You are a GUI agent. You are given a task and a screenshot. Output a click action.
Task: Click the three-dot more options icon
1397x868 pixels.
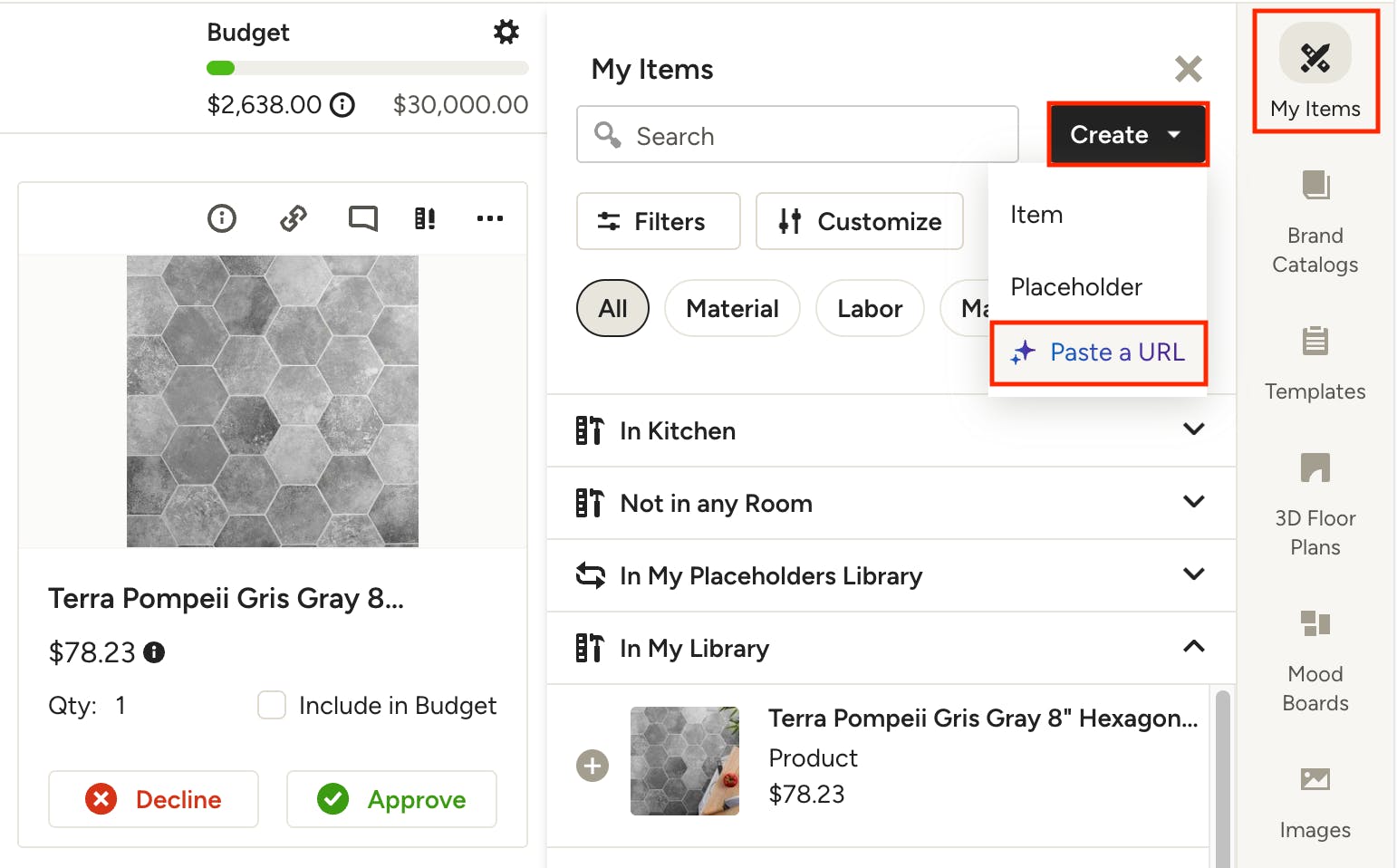[489, 218]
